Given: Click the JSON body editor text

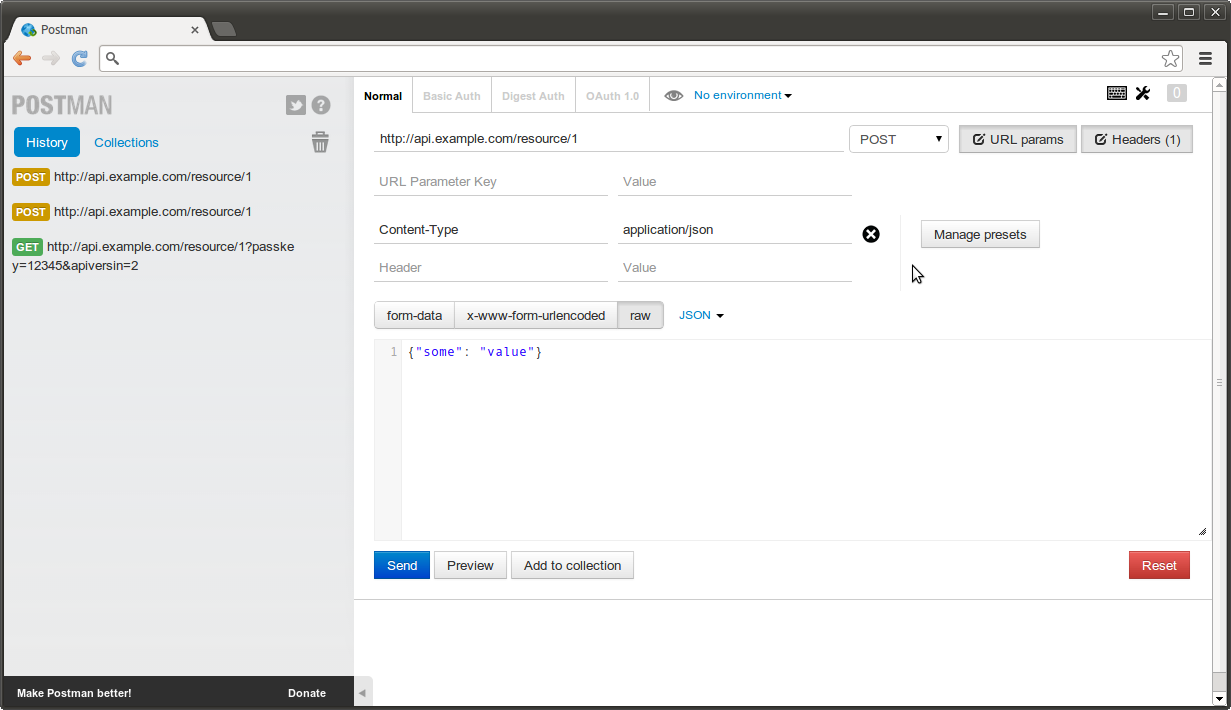Looking at the screenshot, I should 475,352.
